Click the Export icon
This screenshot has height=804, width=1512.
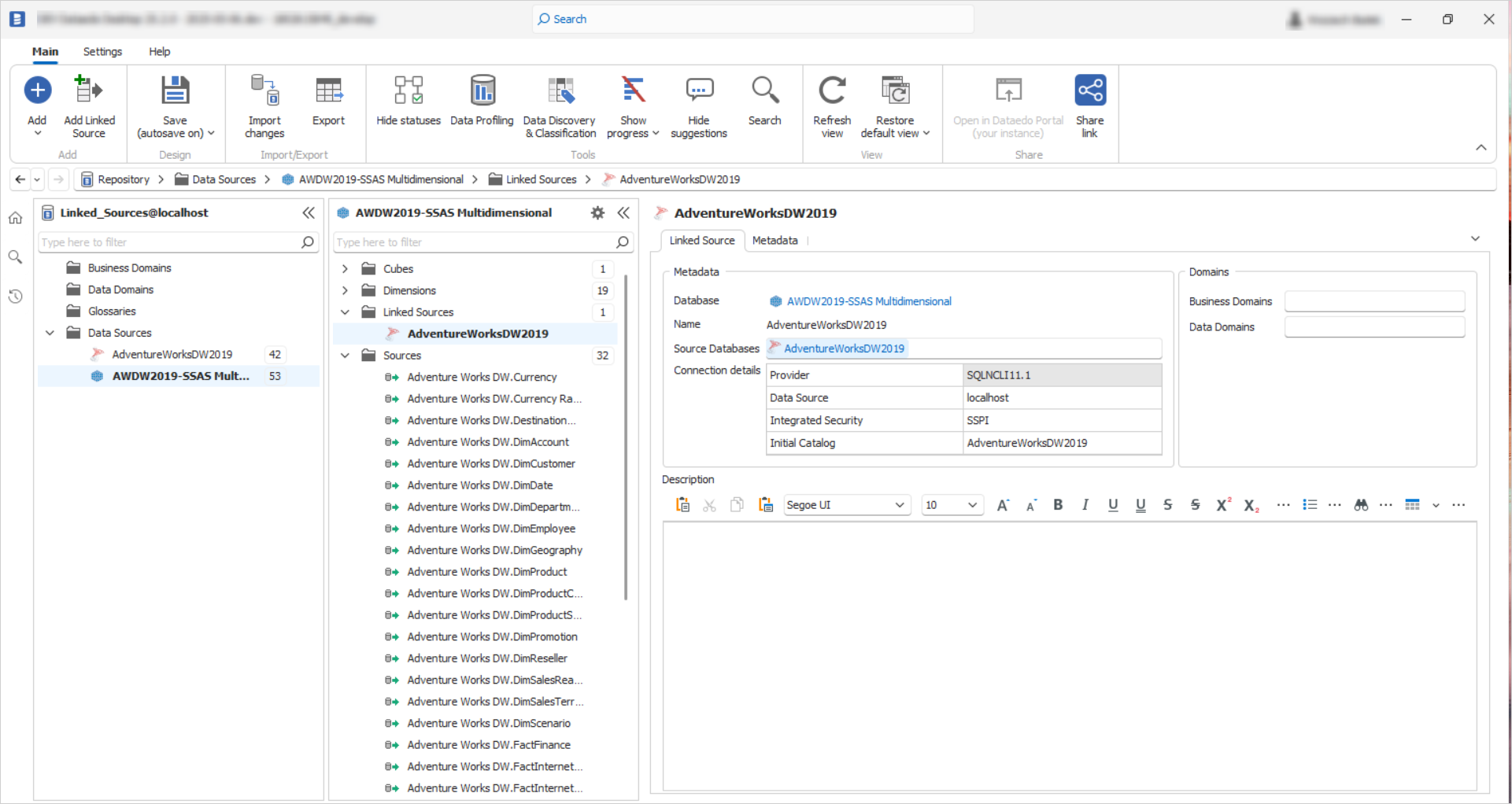(328, 90)
